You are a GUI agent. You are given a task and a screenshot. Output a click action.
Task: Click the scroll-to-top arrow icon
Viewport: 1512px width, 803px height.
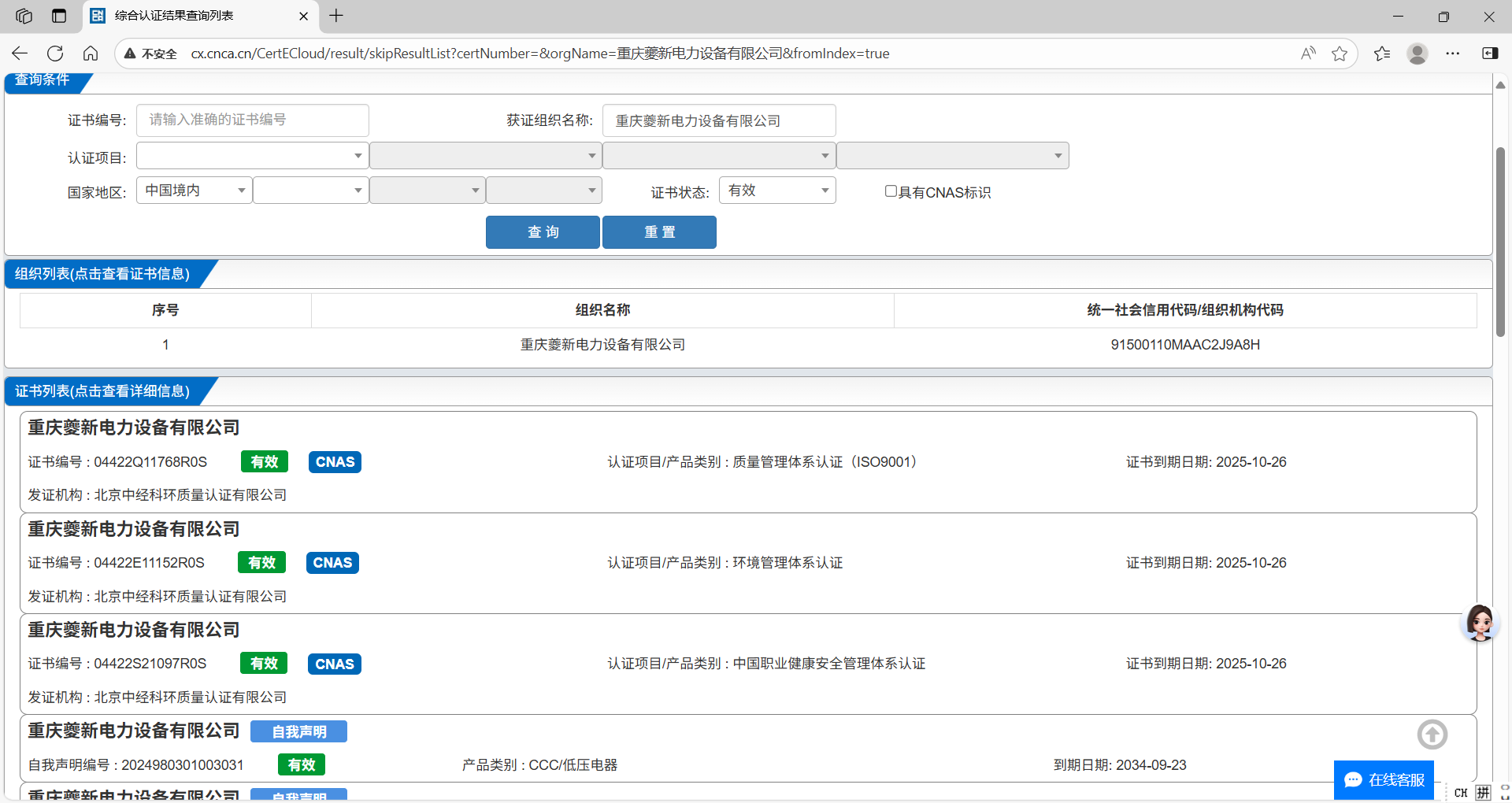click(x=1432, y=735)
